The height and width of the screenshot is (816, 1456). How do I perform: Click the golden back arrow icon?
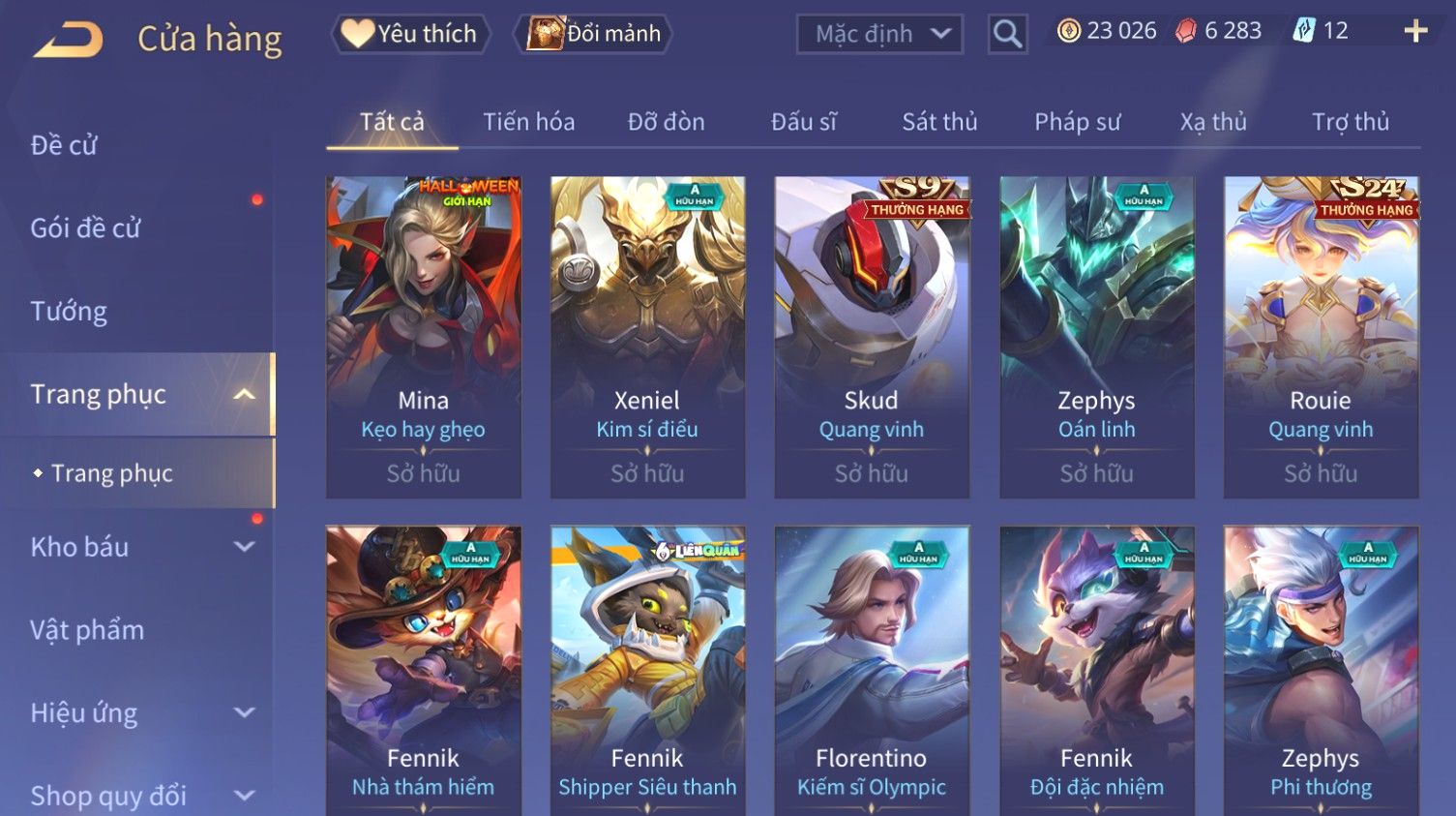click(x=69, y=40)
